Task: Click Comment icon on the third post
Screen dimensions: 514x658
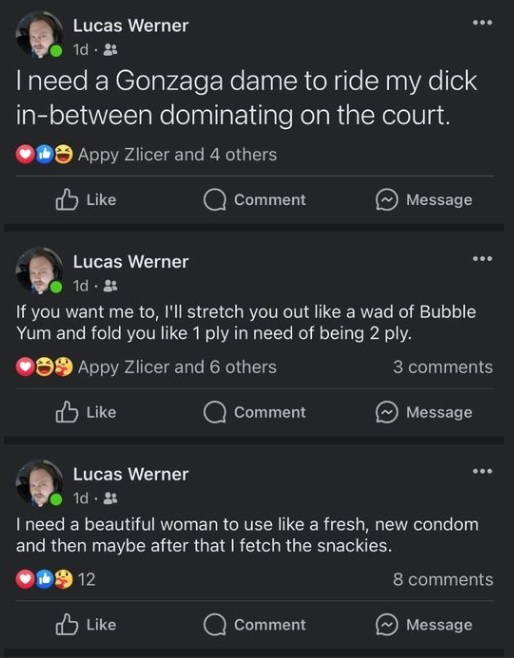Action: (215, 624)
